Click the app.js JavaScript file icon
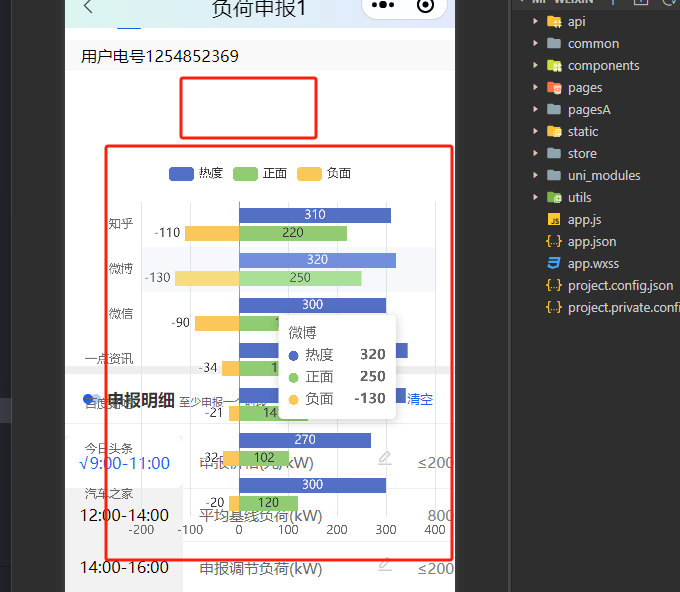This screenshot has height=592, width=680. point(554,220)
